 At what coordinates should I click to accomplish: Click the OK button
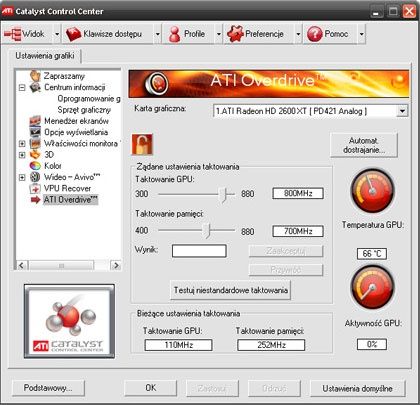[x=151, y=388]
